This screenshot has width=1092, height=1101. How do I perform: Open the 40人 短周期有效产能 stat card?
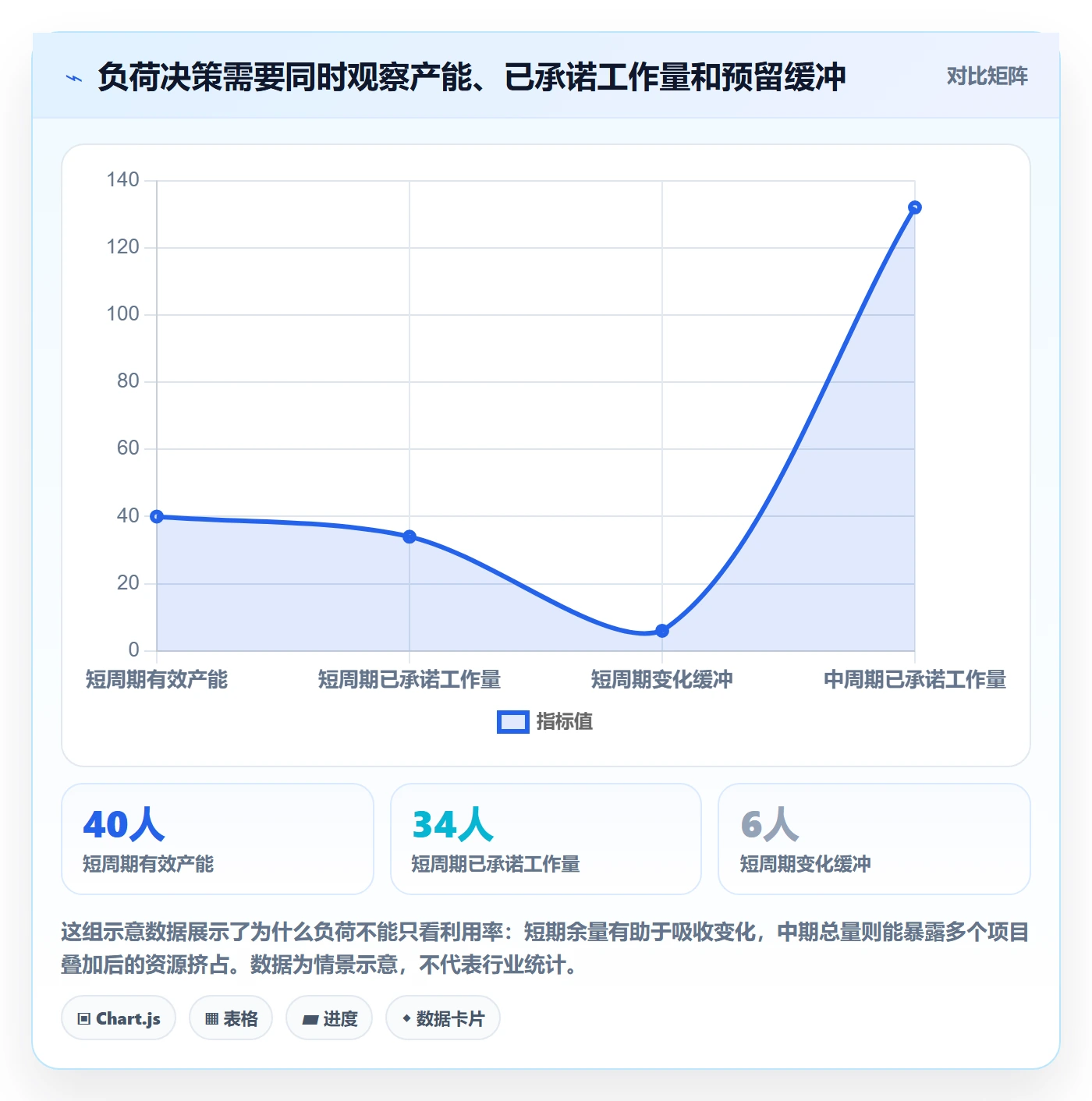218,839
